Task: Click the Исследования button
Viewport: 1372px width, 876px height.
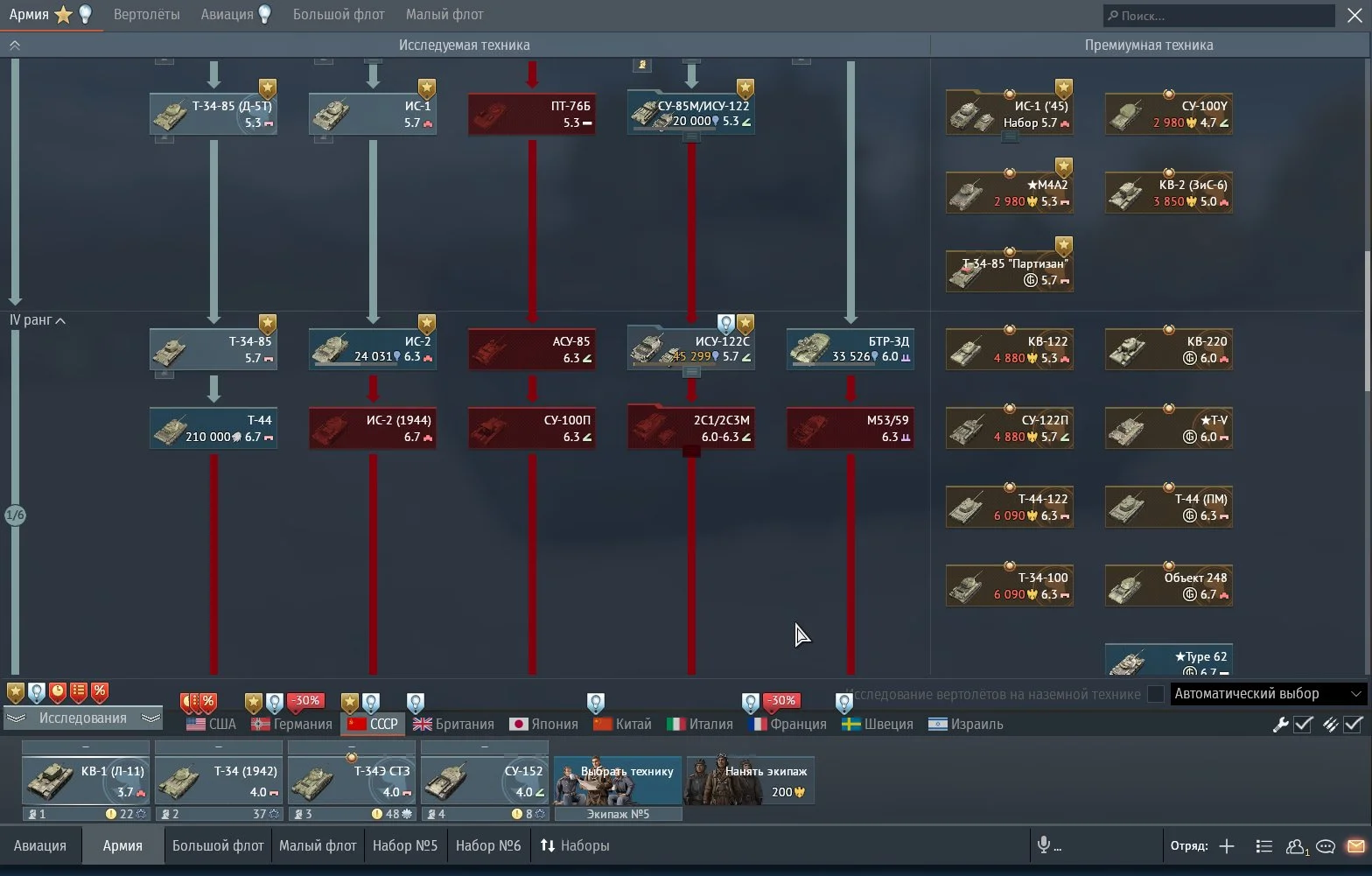Action: point(83,718)
